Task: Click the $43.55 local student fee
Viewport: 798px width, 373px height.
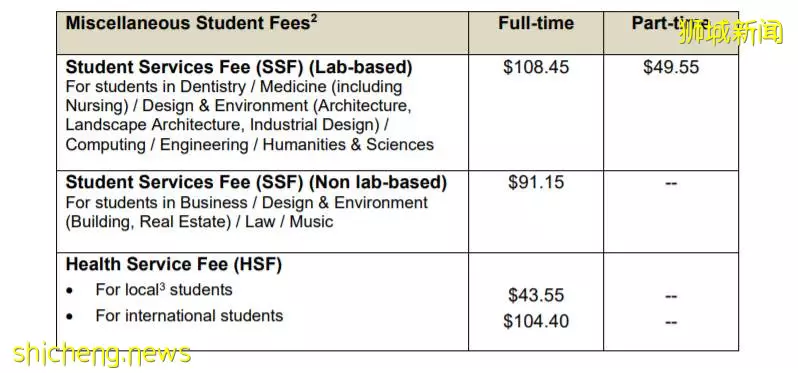Action: click(536, 295)
